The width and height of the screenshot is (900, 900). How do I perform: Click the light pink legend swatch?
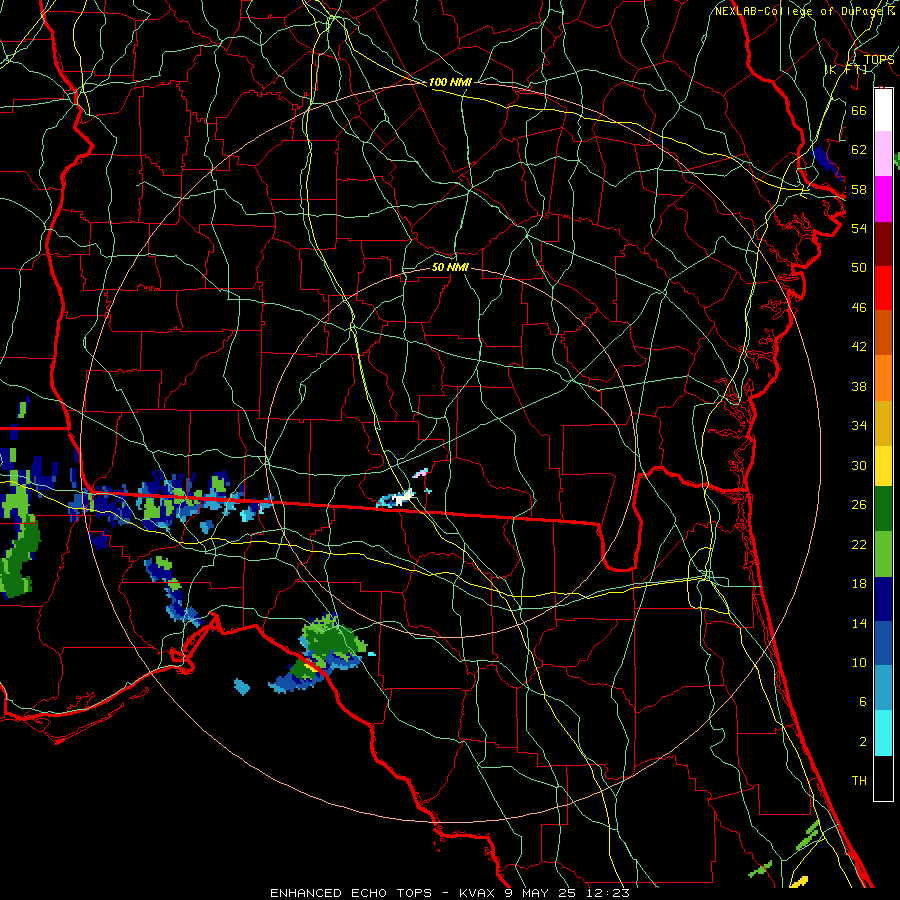point(883,153)
